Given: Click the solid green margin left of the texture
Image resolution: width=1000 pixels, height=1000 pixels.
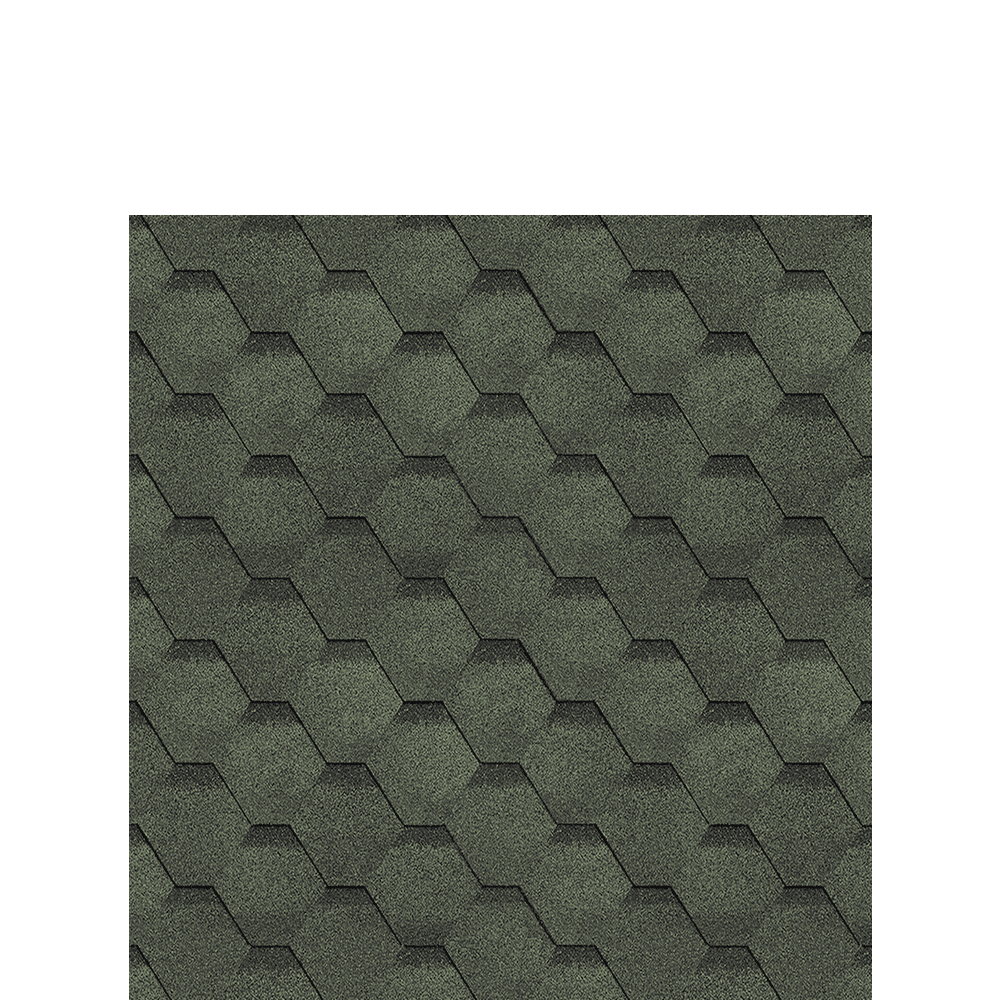Looking at the screenshot, I should click(64, 600).
